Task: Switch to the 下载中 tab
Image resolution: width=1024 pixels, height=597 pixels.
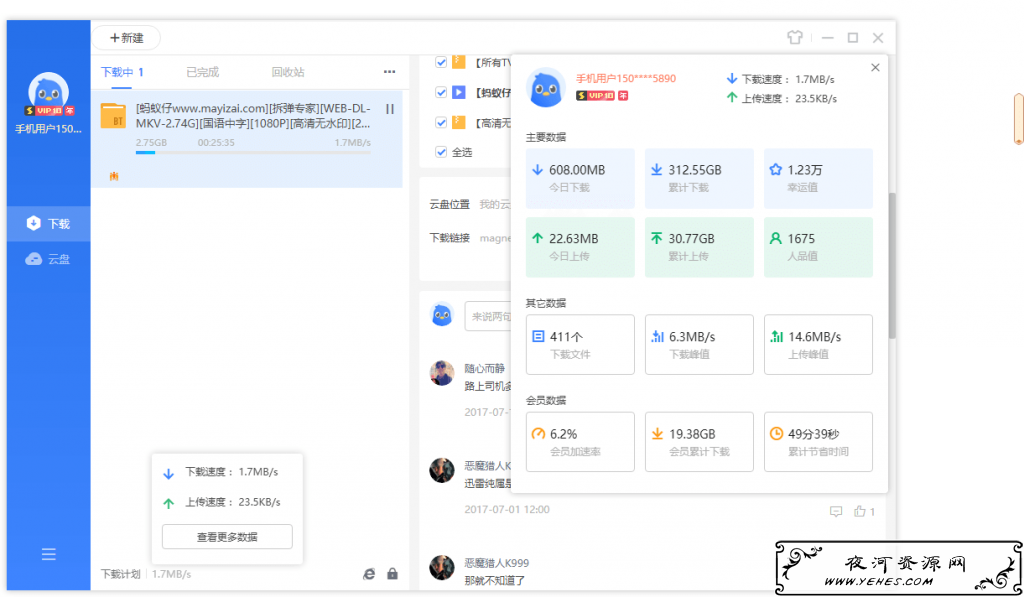Action: click(x=122, y=72)
